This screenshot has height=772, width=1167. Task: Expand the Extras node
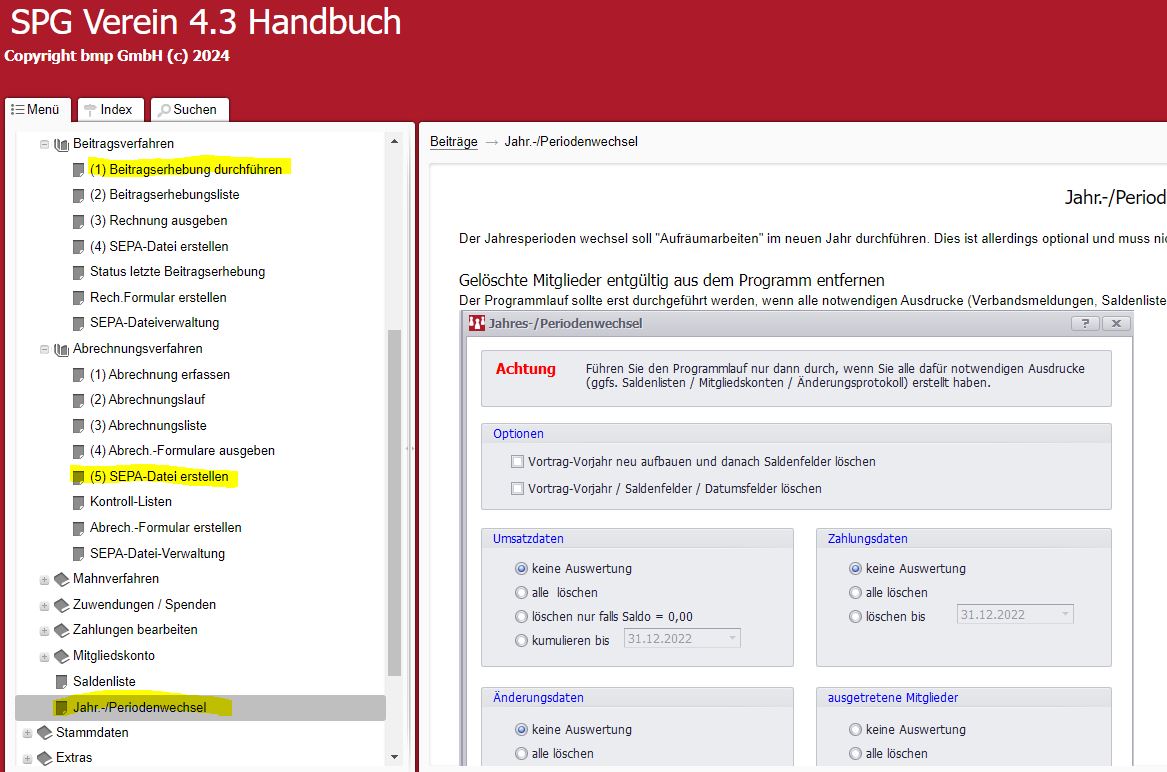point(28,759)
